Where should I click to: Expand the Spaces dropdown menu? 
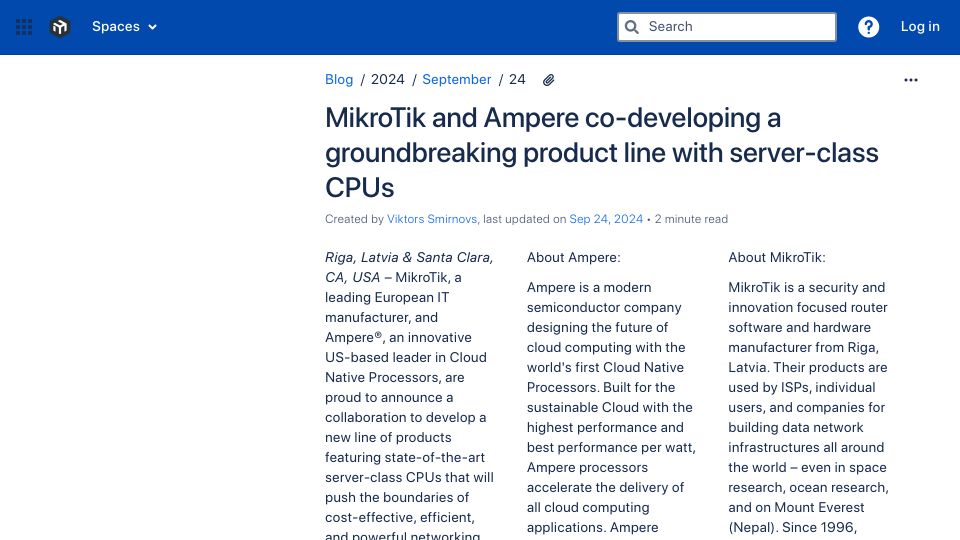pyautogui.click(x=124, y=26)
